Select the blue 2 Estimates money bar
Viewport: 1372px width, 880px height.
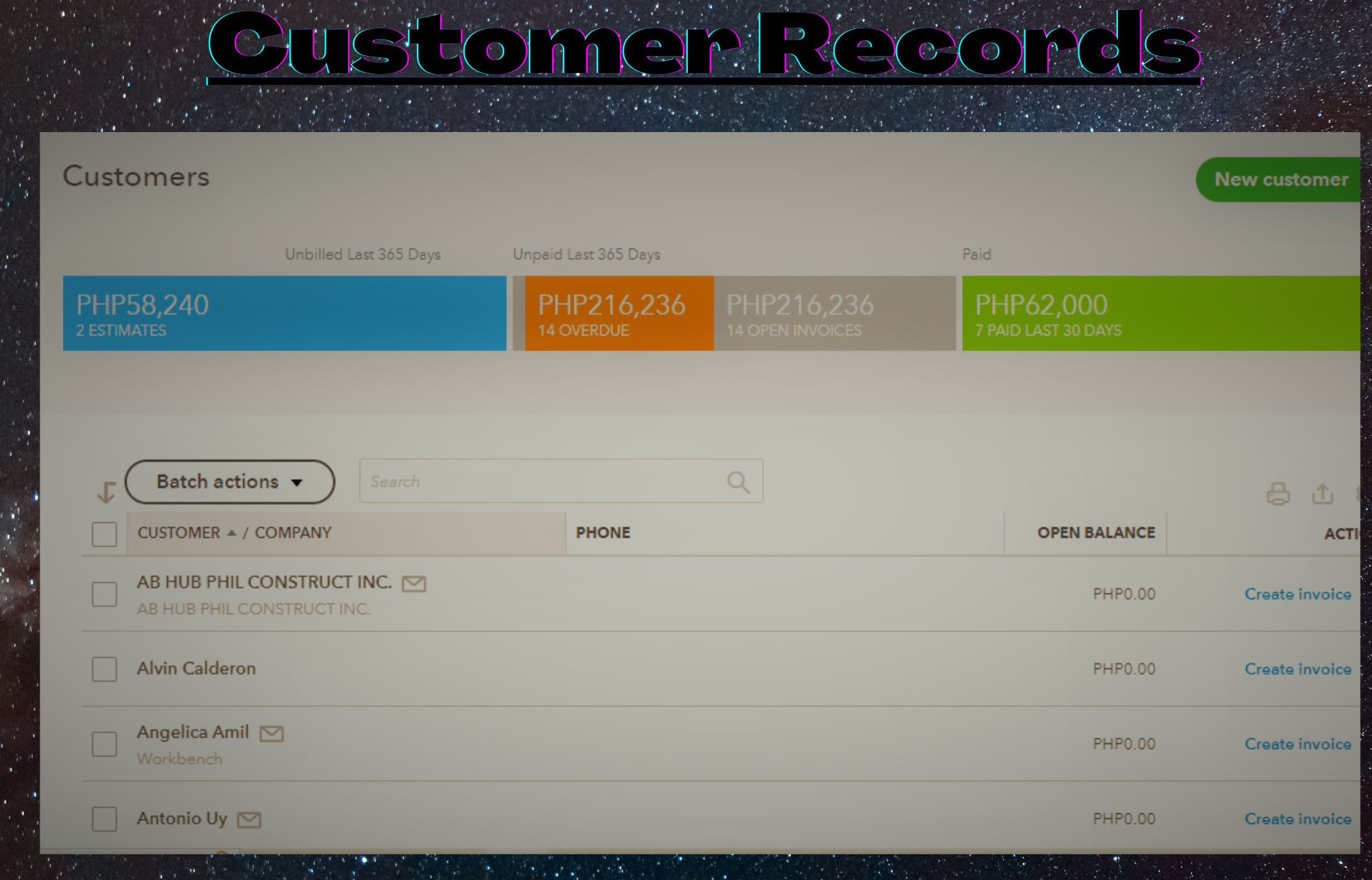[x=284, y=313]
